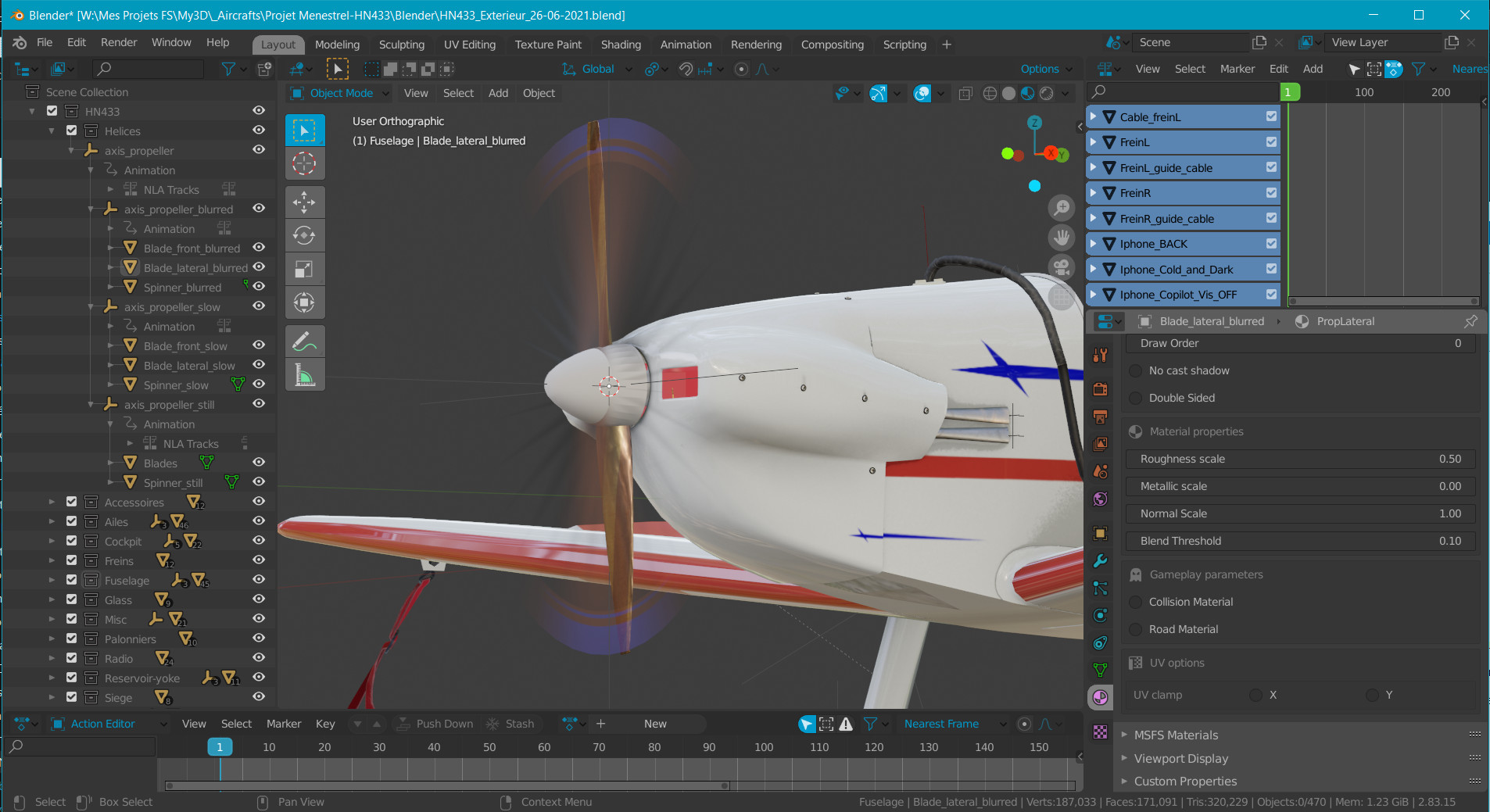Viewport: 1490px width, 812px height.
Task: Open the World properties tab
Action: pyautogui.click(x=1100, y=499)
